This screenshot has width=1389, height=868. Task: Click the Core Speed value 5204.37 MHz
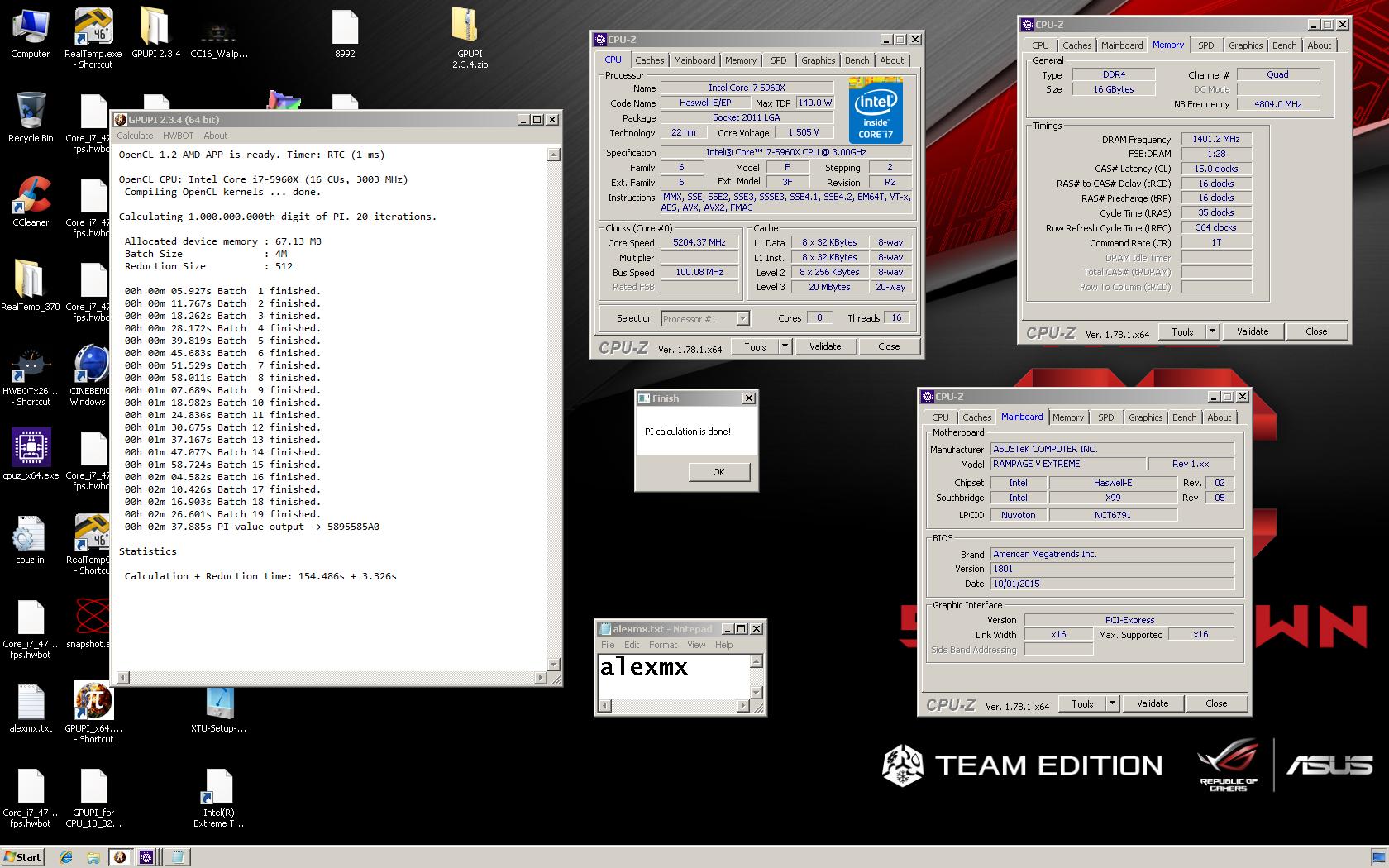click(x=699, y=242)
